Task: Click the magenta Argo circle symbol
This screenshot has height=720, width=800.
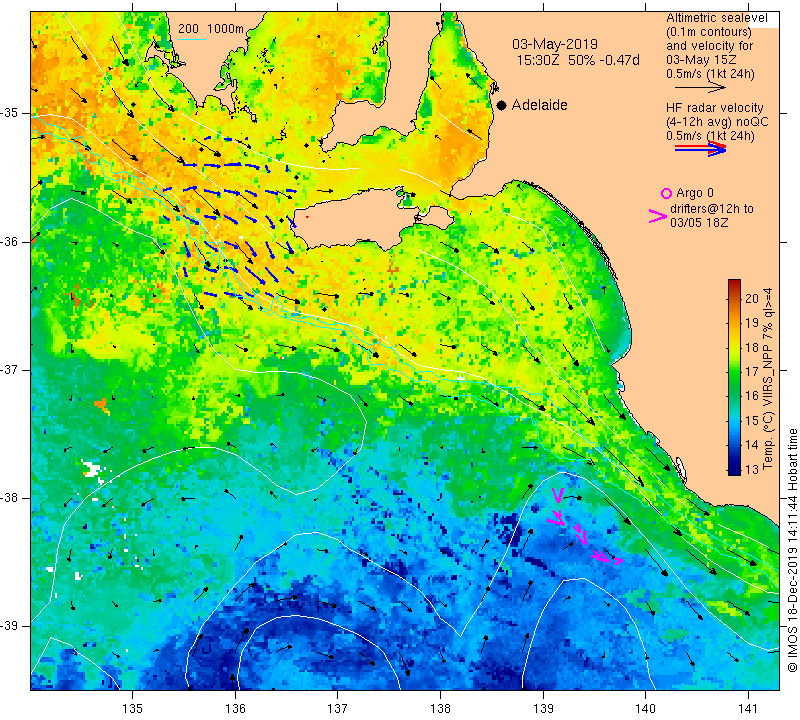Action: pos(666,193)
